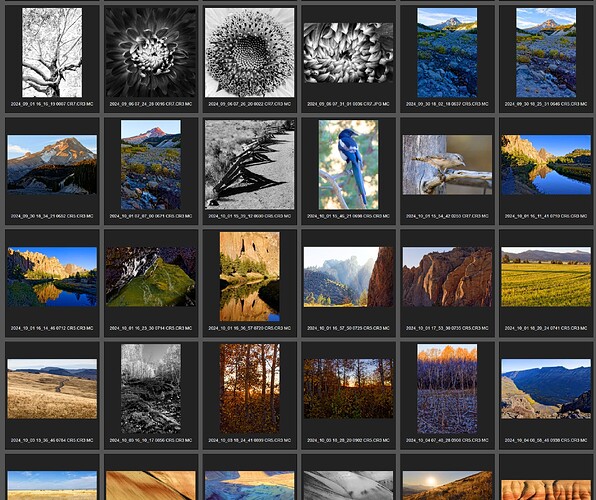Choose the orange-topped aspens frosty meadow photo

pos(447,389)
